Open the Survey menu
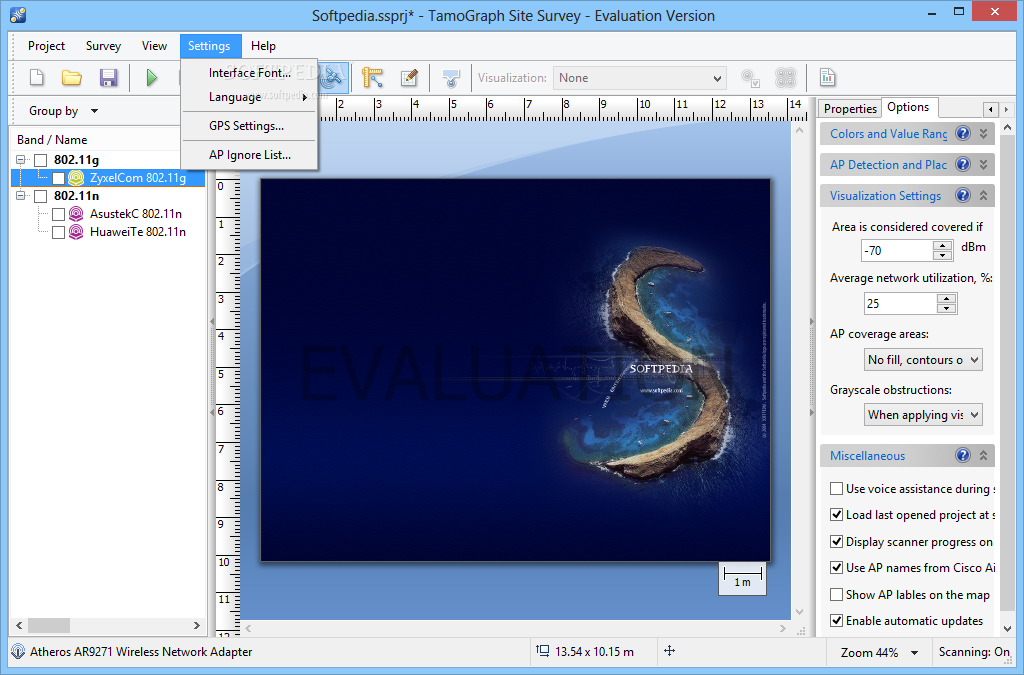Image resolution: width=1024 pixels, height=675 pixels. (x=103, y=46)
